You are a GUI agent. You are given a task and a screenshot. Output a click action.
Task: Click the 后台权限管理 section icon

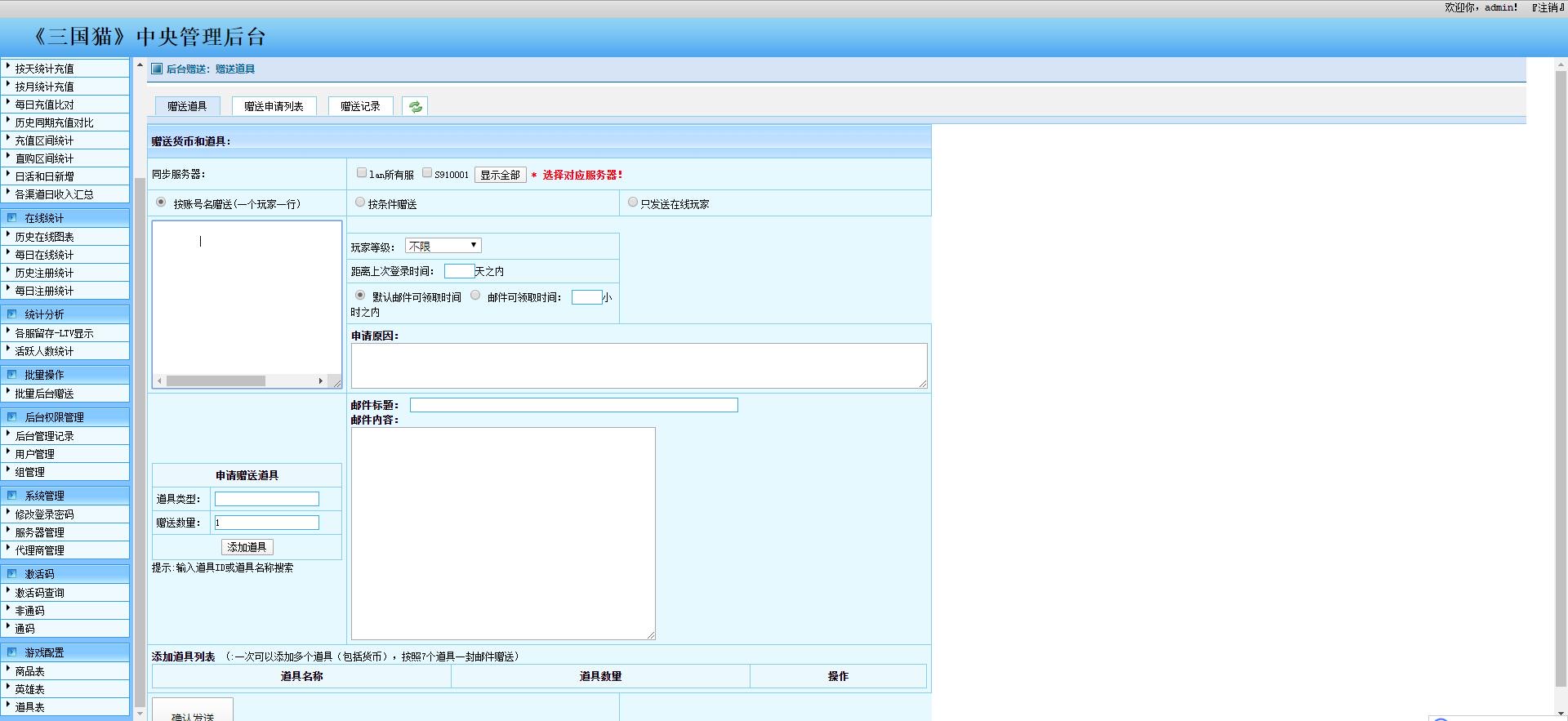pos(12,417)
